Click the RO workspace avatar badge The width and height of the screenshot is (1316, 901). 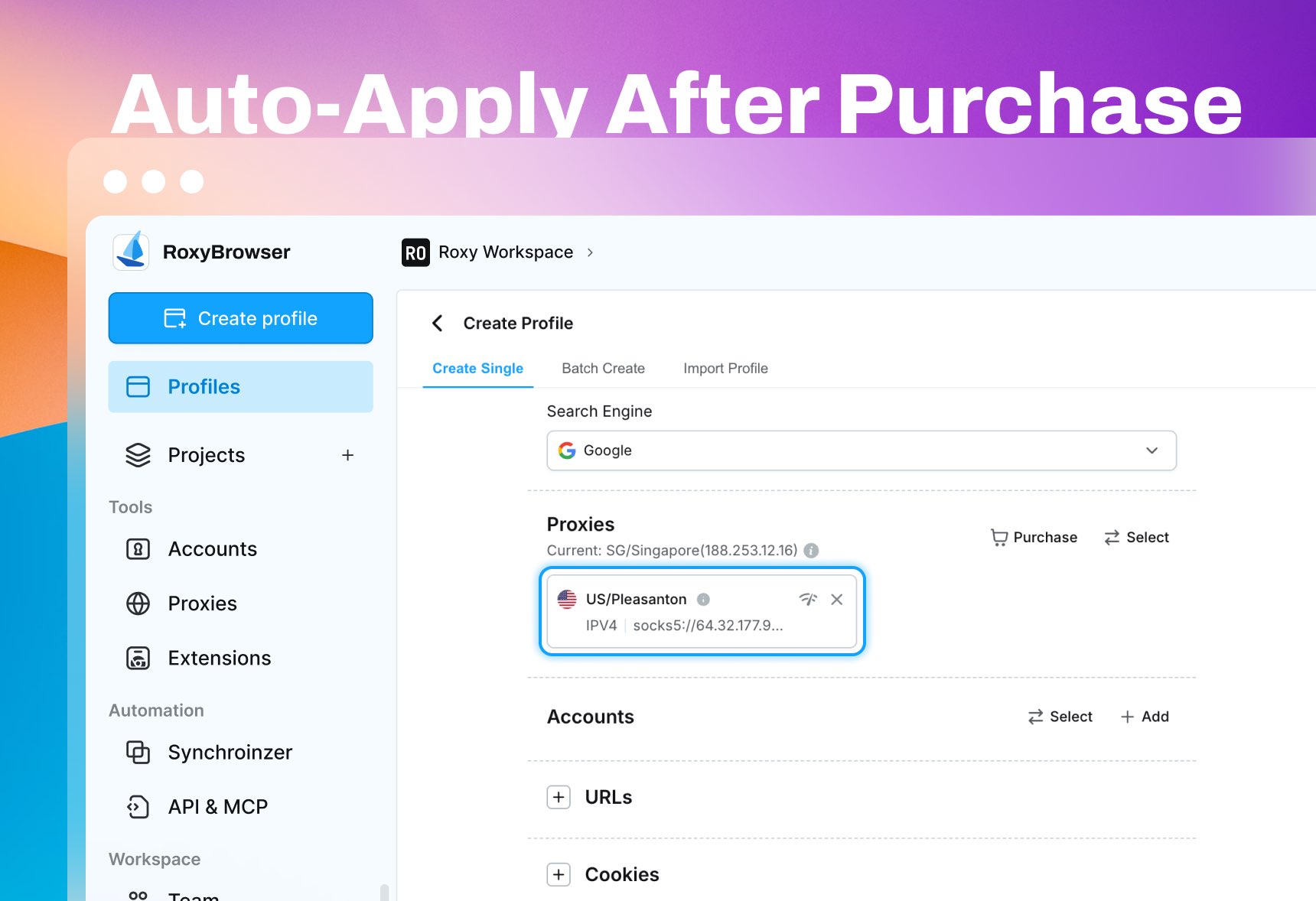coord(415,252)
